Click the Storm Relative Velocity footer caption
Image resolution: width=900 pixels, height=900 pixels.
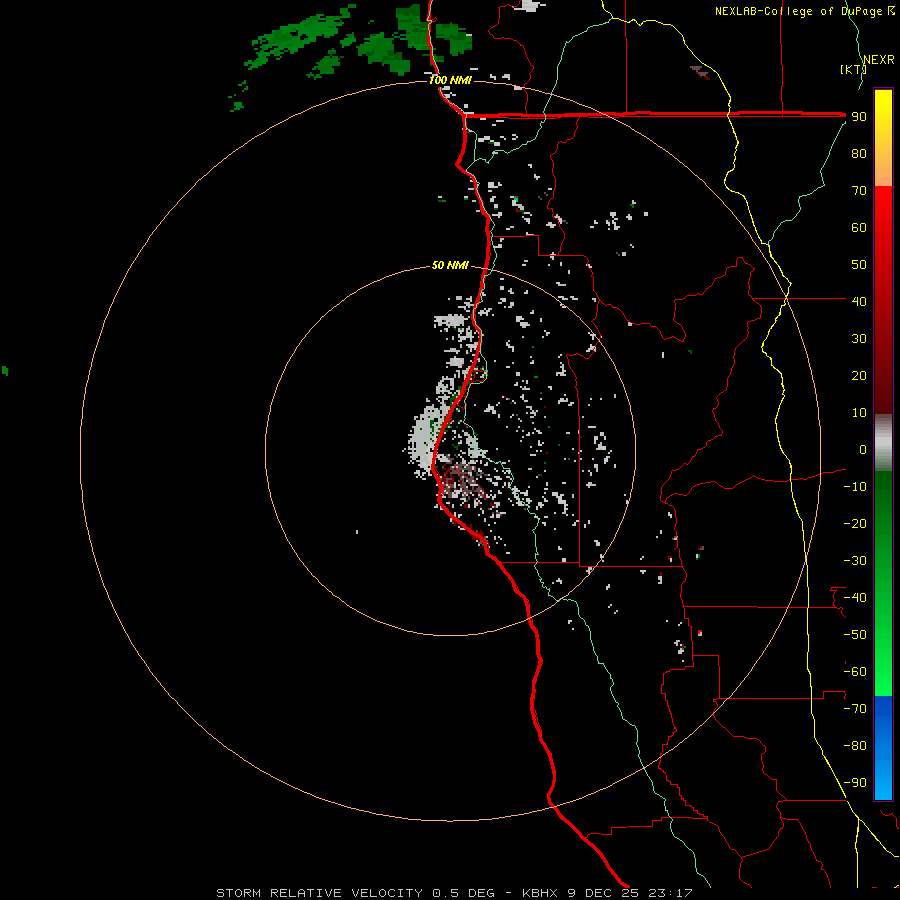click(x=454, y=893)
